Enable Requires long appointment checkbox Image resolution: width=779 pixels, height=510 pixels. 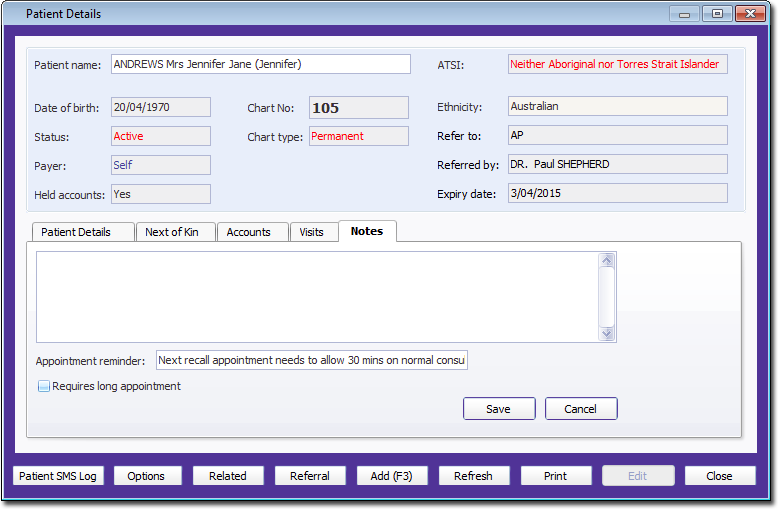(x=44, y=386)
